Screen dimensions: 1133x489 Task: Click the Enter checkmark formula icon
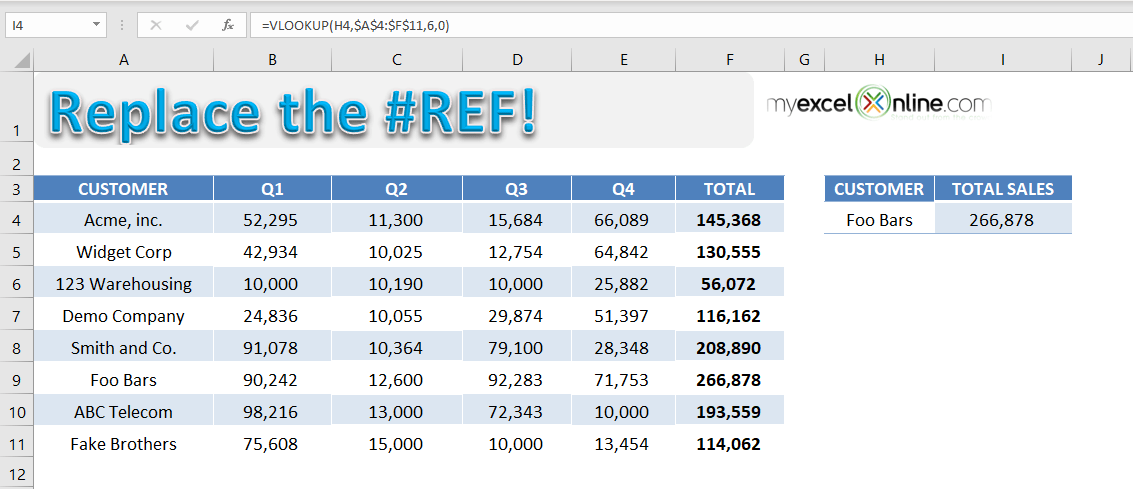[191, 25]
